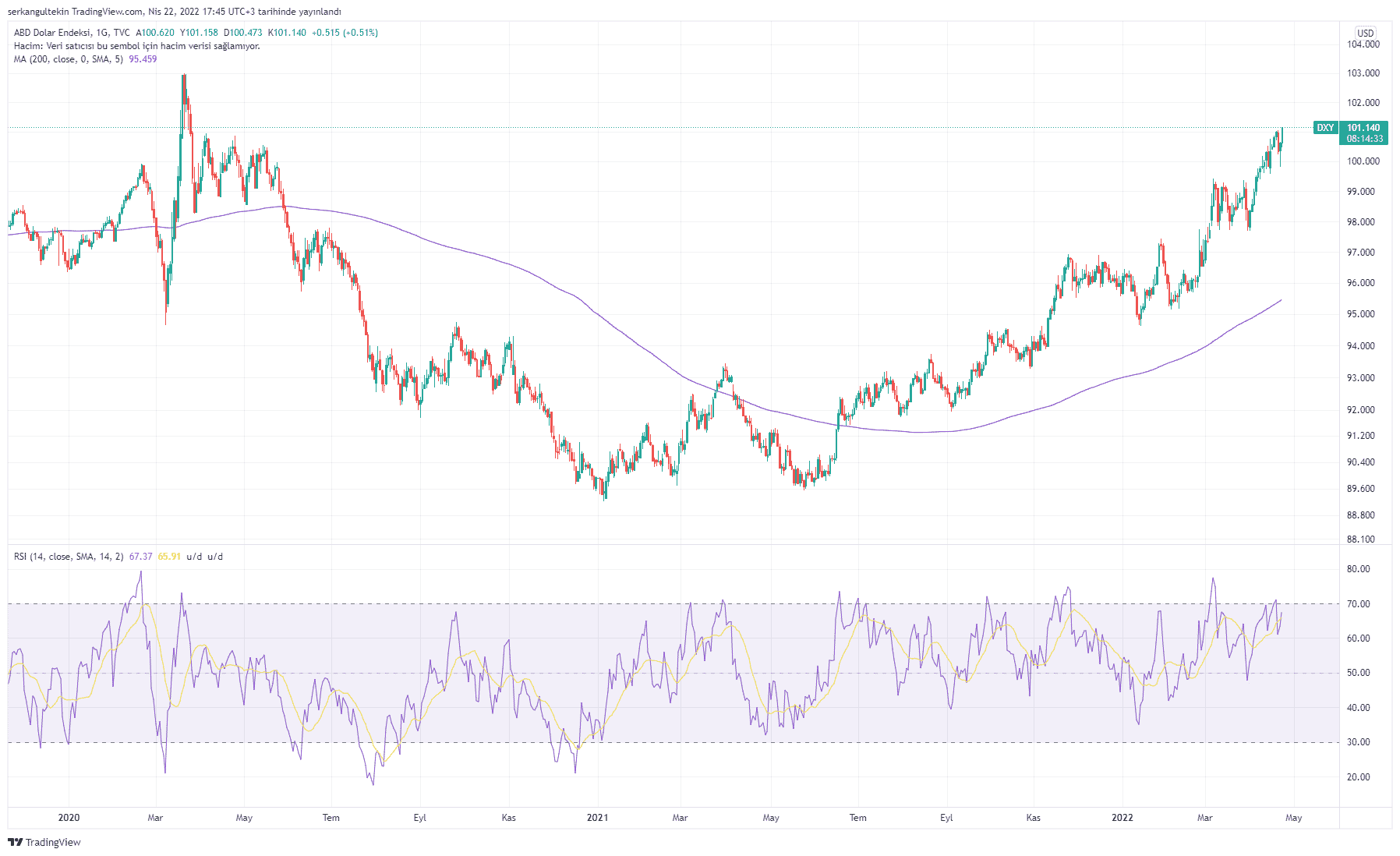Screen dimensions: 1400x856
Task: Select the MA 200 indicator legend
Action: coord(69,59)
